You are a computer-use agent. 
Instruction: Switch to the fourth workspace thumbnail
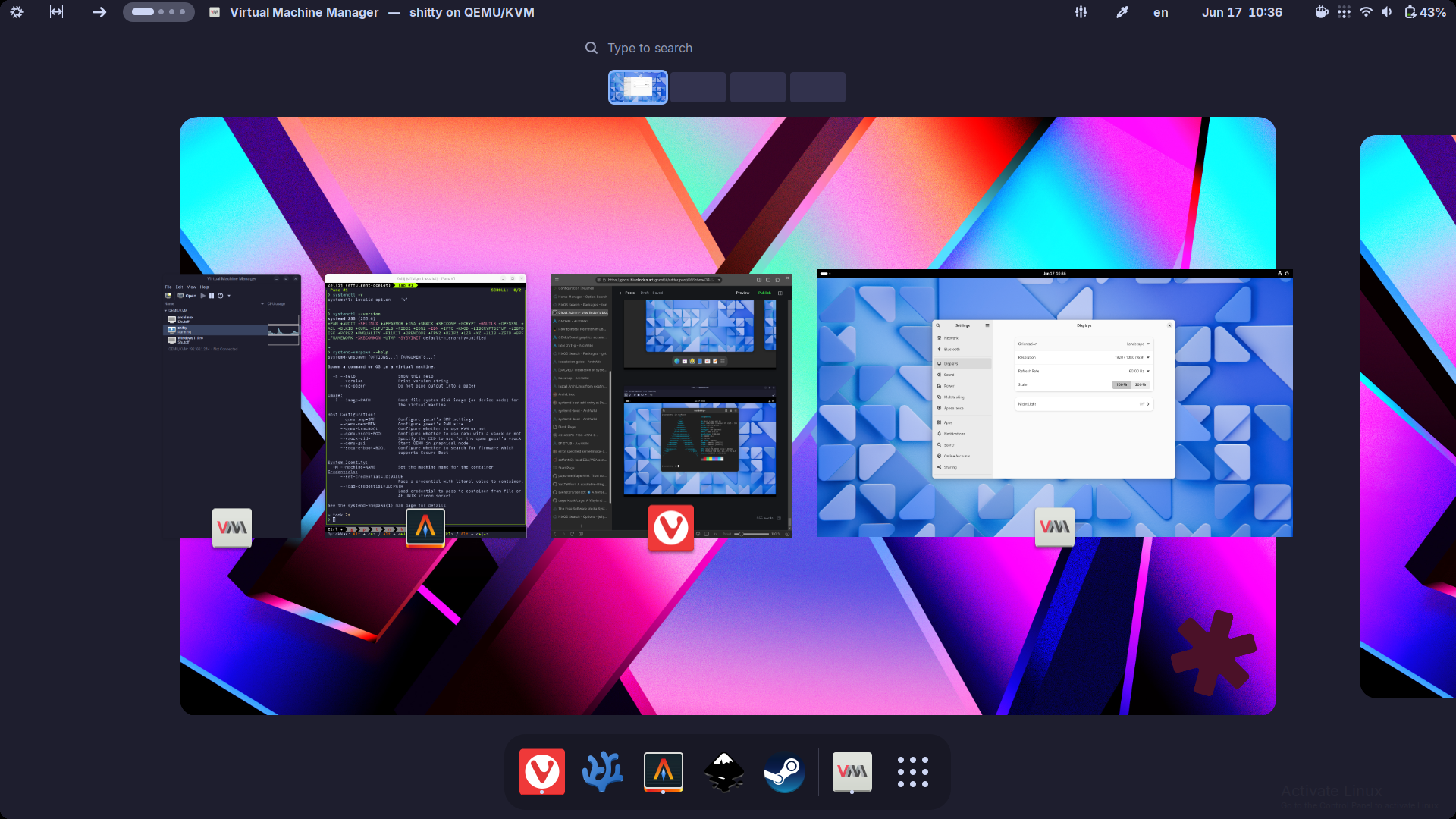click(x=817, y=87)
